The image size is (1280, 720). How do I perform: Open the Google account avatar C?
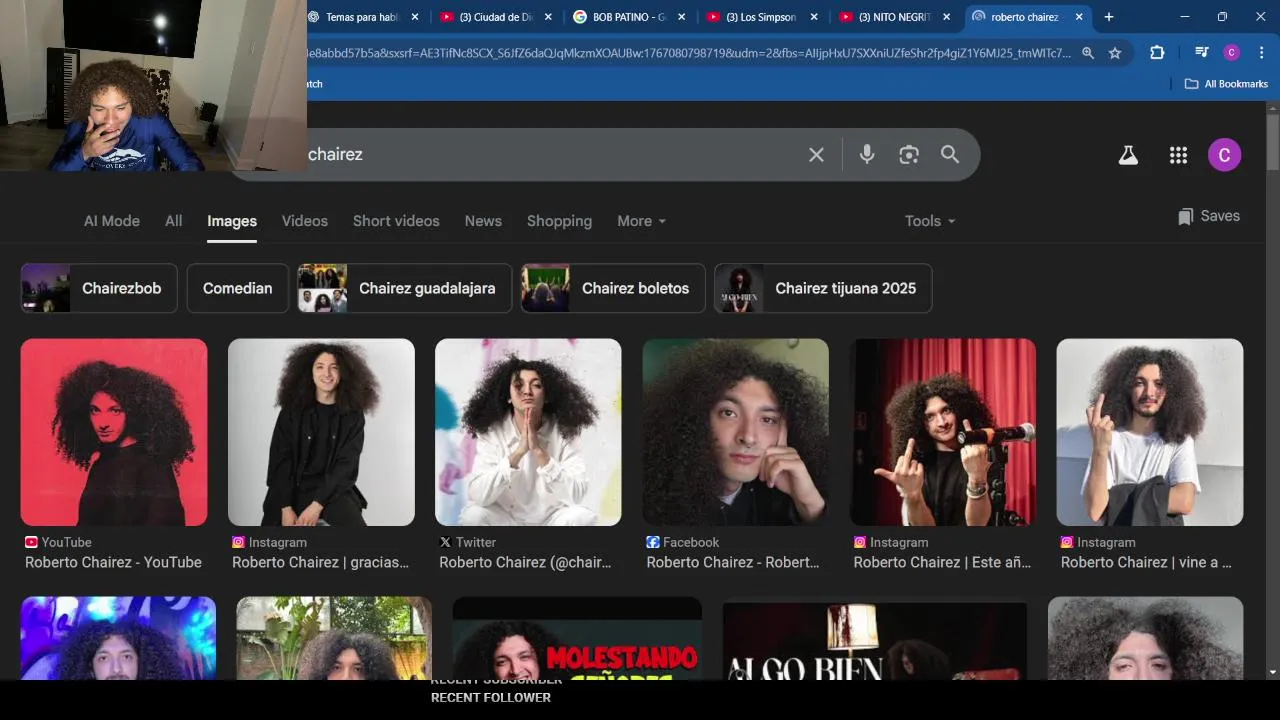(x=1224, y=155)
